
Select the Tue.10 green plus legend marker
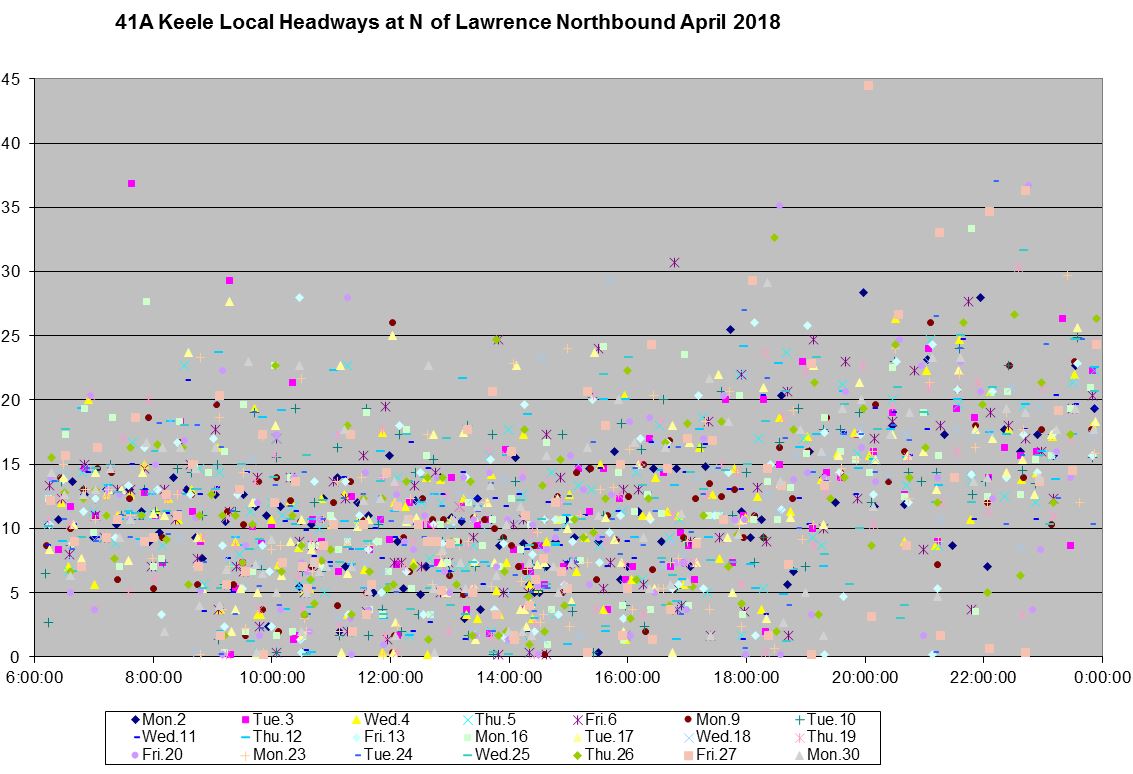[798, 719]
